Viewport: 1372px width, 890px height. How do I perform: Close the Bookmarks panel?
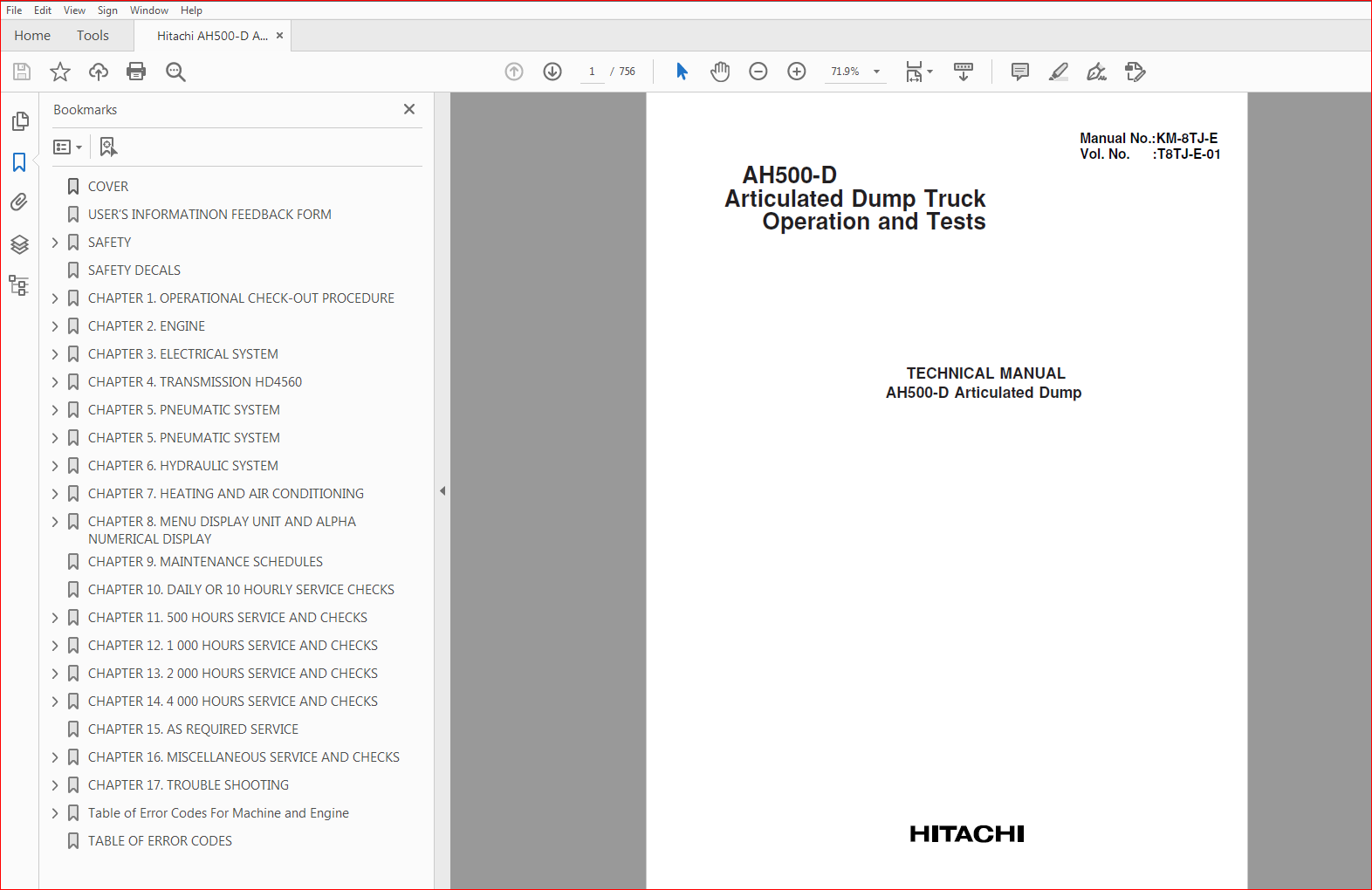click(409, 109)
